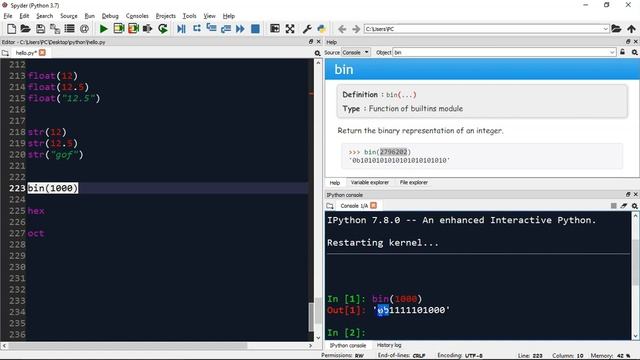Image resolution: width=640 pixels, height=360 pixels.
Task: Open the Projects menu
Action: pos(166,16)
